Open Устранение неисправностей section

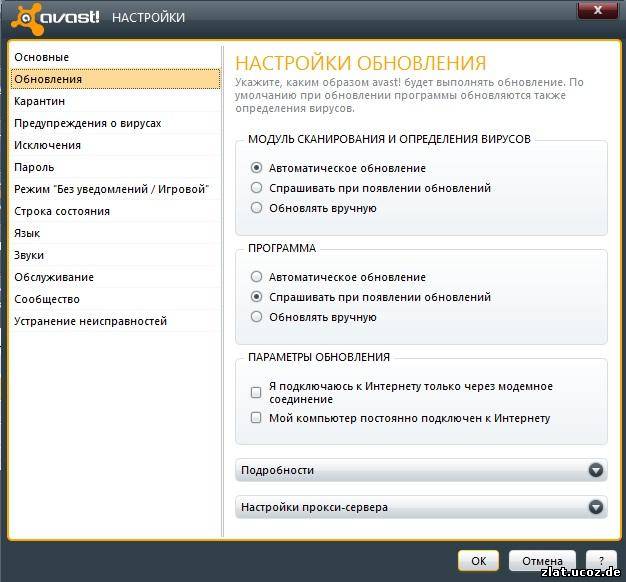pyautogui.click(x=116, y=321)
